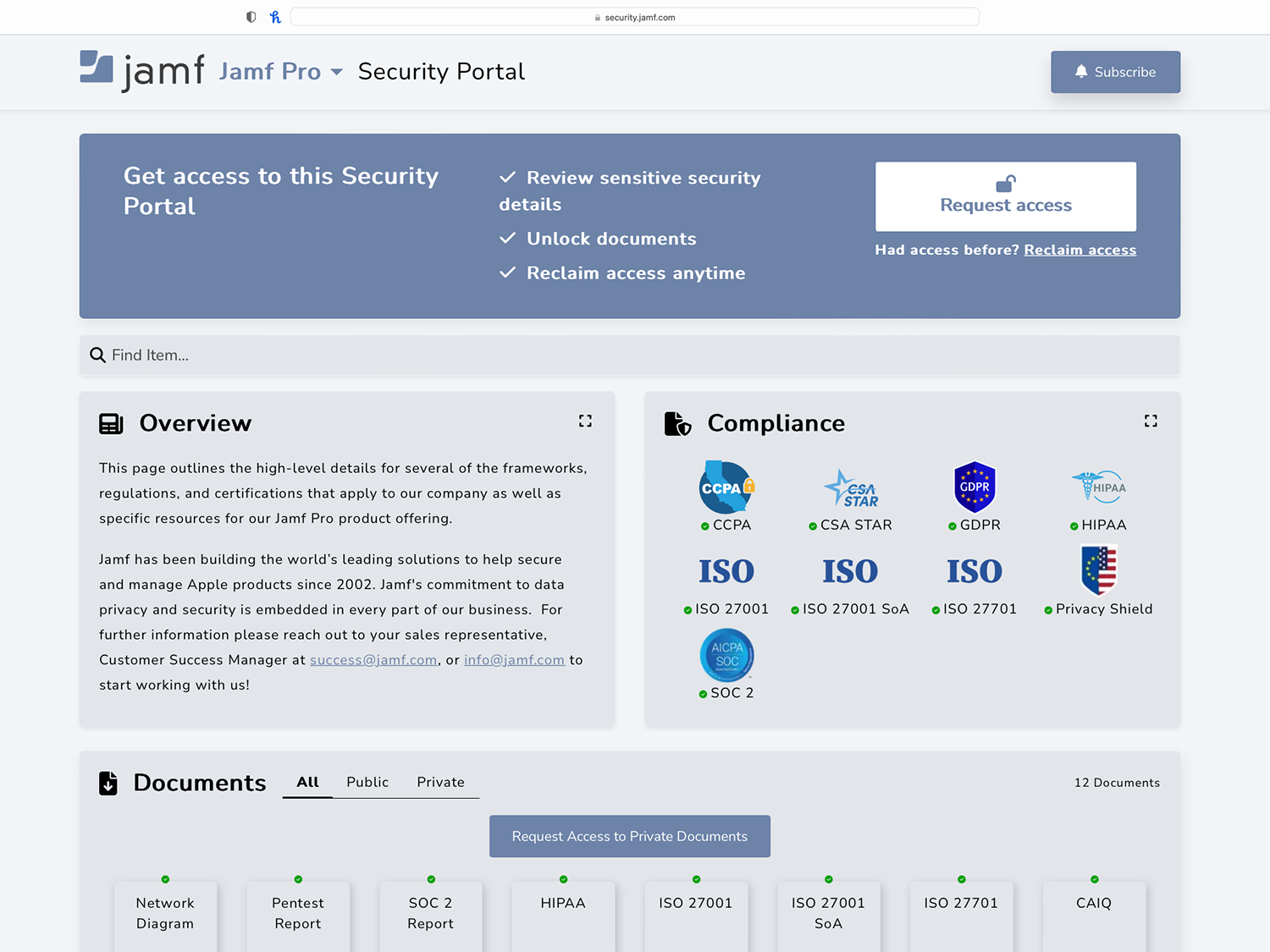Follow the Reclaim access link
Screen dimensions: 1270x952
[1079, 250]
